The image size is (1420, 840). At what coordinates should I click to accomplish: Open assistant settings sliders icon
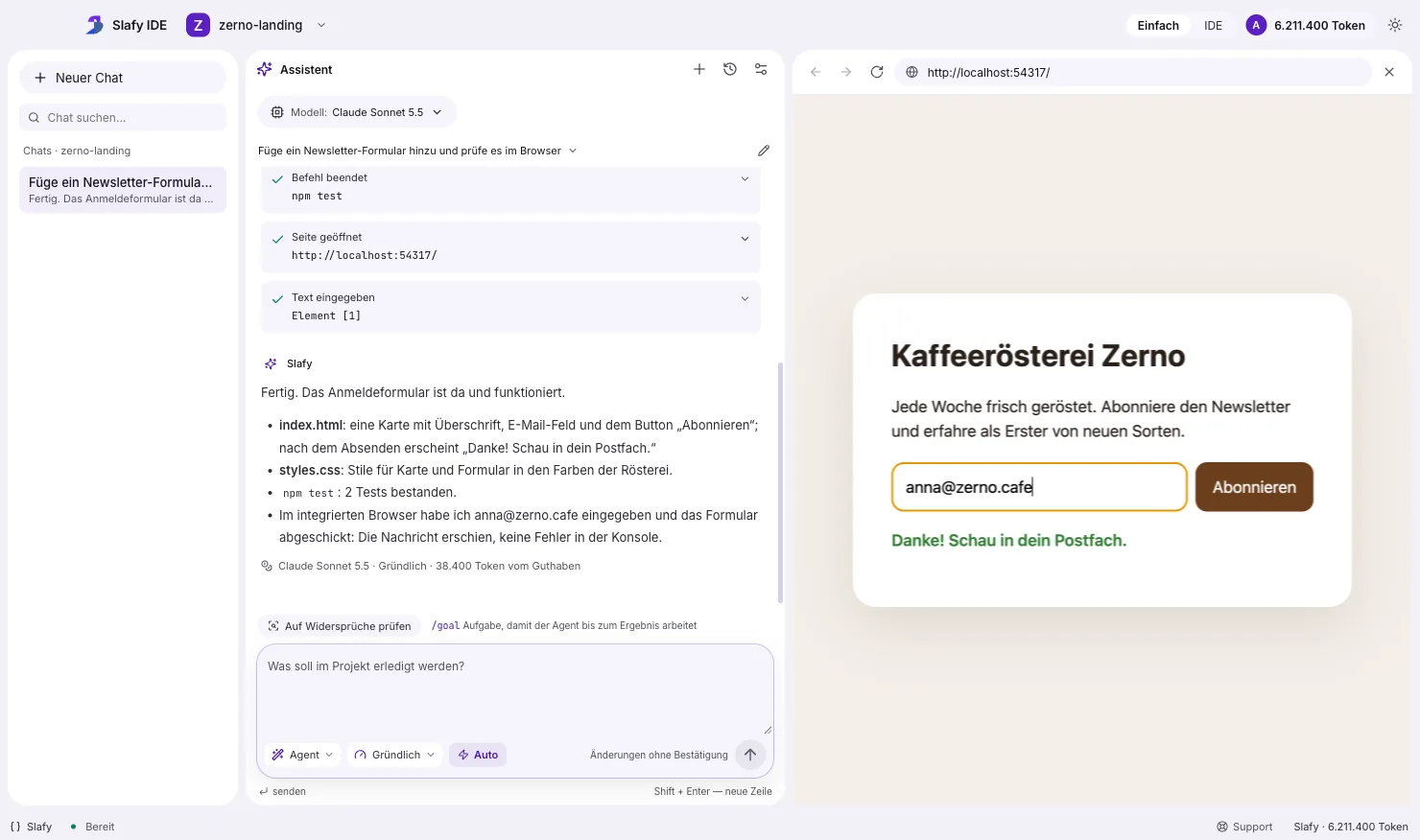(x=761, y=69)
